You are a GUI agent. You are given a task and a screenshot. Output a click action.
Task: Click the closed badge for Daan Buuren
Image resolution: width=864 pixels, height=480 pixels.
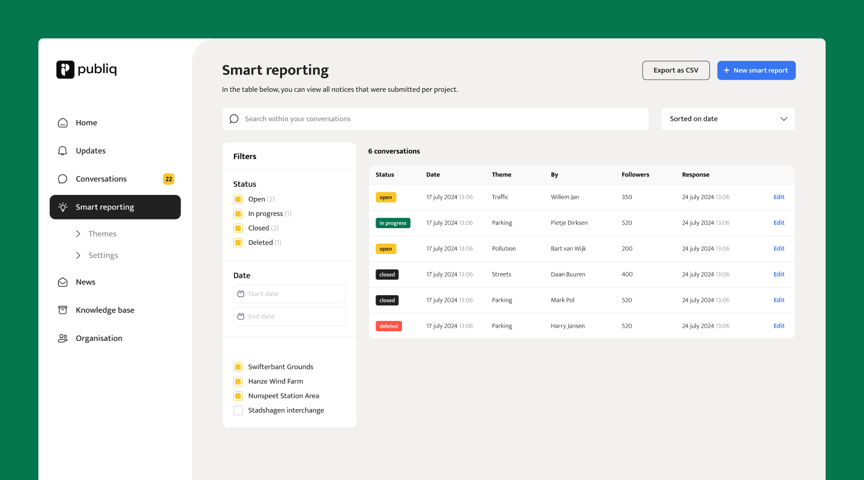click(x=387, y=274)
